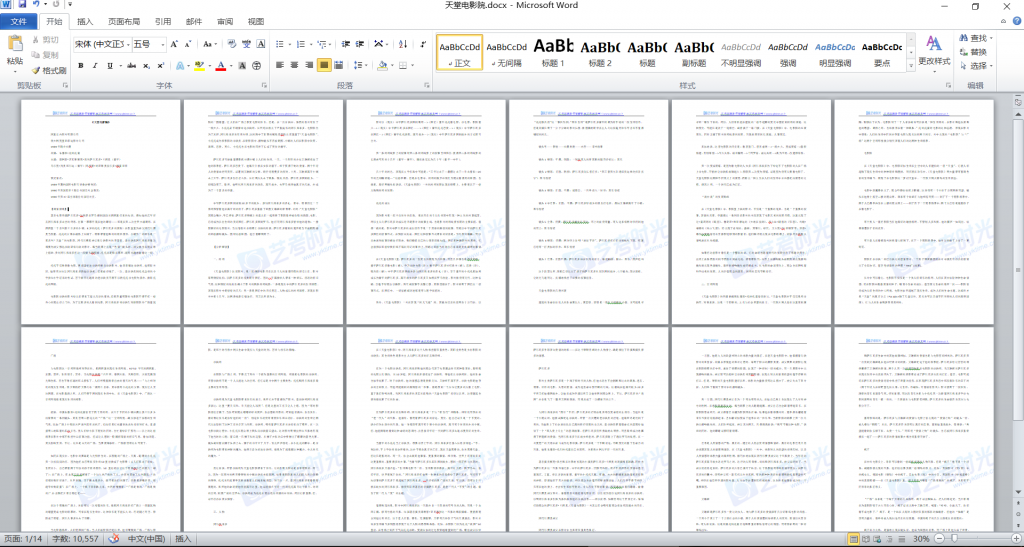1024x547 pixels.
Task: Toggle the justify alignment button
Action: tap(324, 66)
